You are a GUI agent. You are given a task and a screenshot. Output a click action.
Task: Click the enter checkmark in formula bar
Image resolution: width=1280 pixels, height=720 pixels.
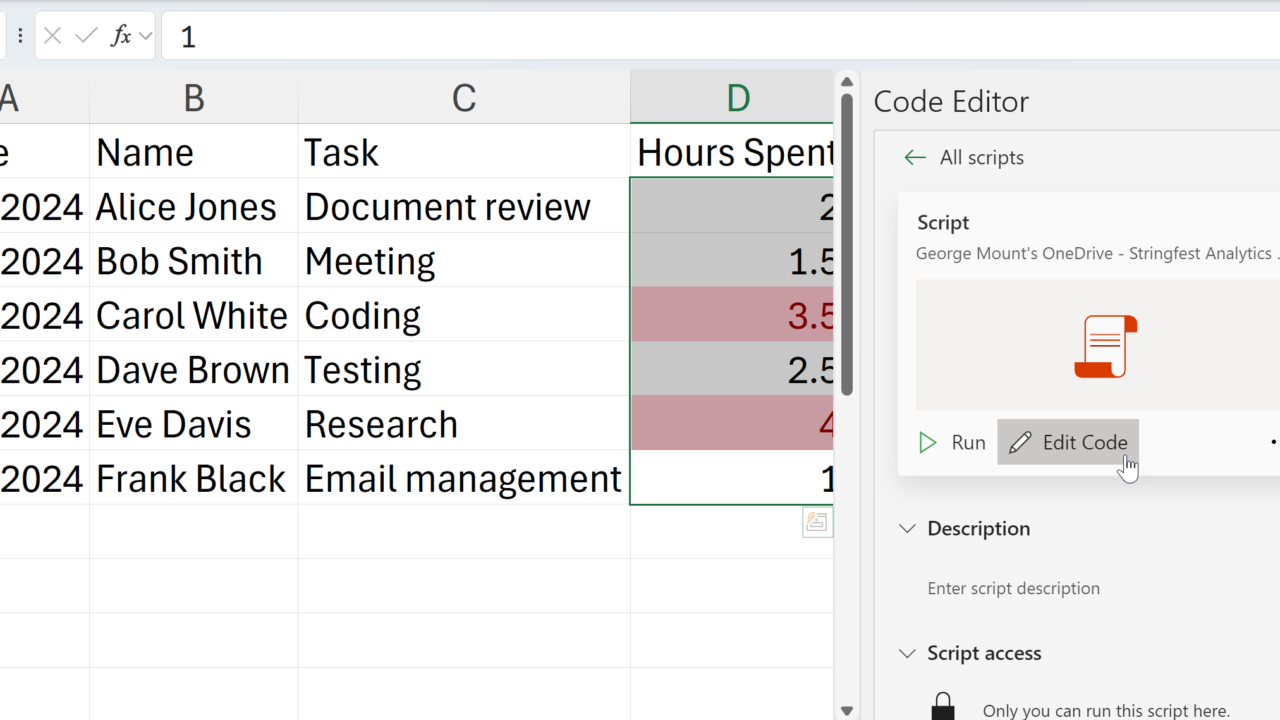[x=87, y=37]
